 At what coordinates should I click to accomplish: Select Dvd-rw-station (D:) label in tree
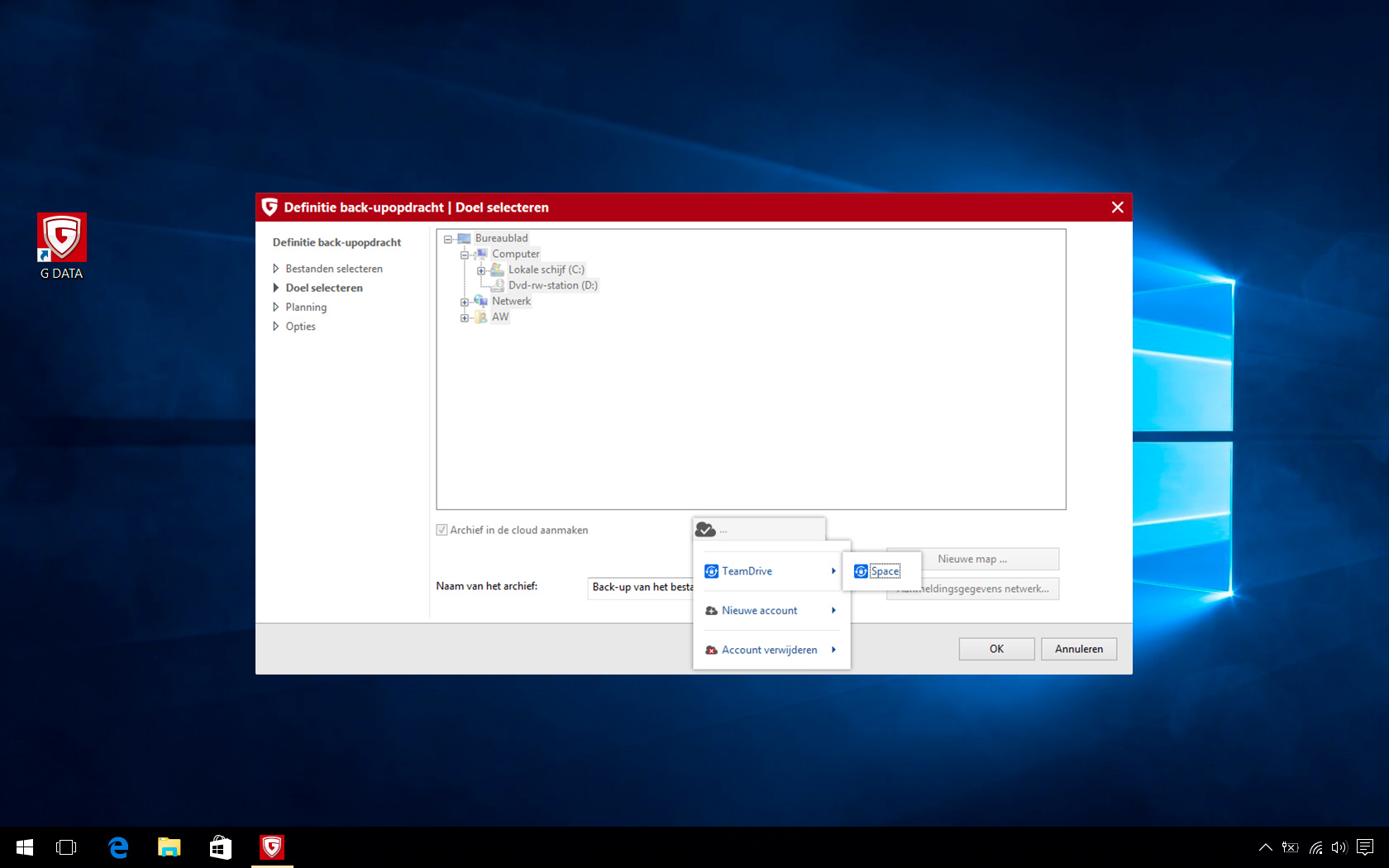552,285
